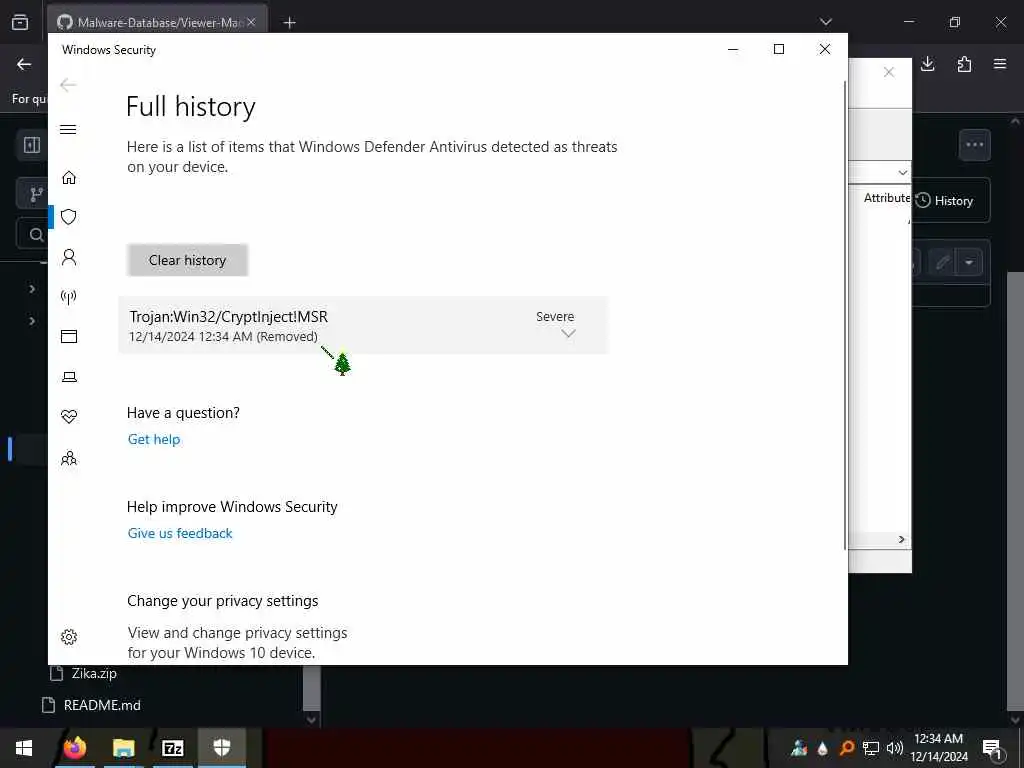Maximize the Windows Security window
Image resolution: width=1024 pixels, height=768 pixels.
click(x=778, y=50)
